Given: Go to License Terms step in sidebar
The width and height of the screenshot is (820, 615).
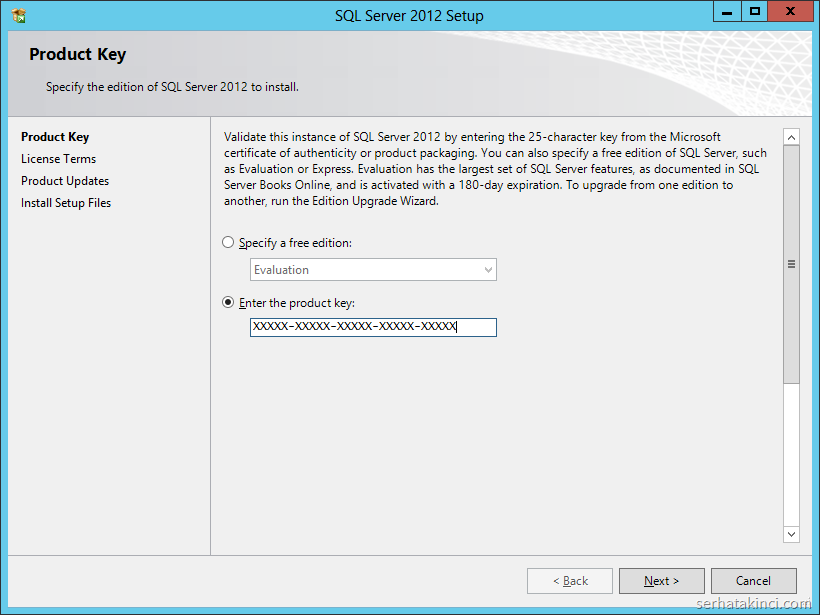Looking at the screenshot, I should 58,159.
